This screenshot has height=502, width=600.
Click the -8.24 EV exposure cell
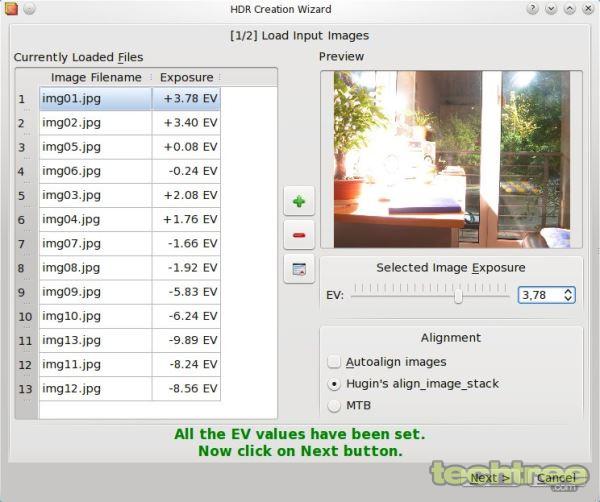point(186,365)
